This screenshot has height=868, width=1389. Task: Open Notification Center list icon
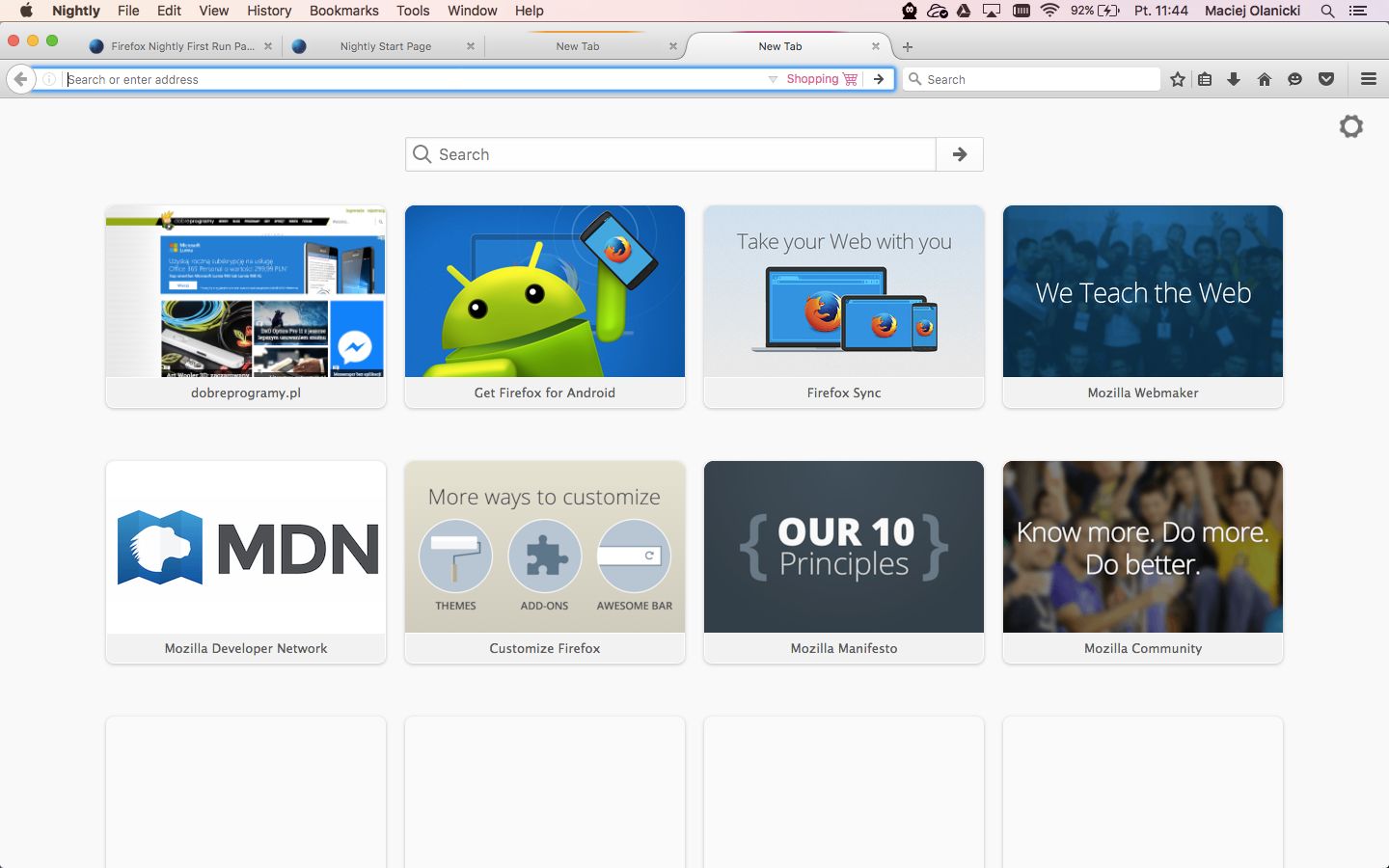pyautogui.click(x=1358, y=11)
